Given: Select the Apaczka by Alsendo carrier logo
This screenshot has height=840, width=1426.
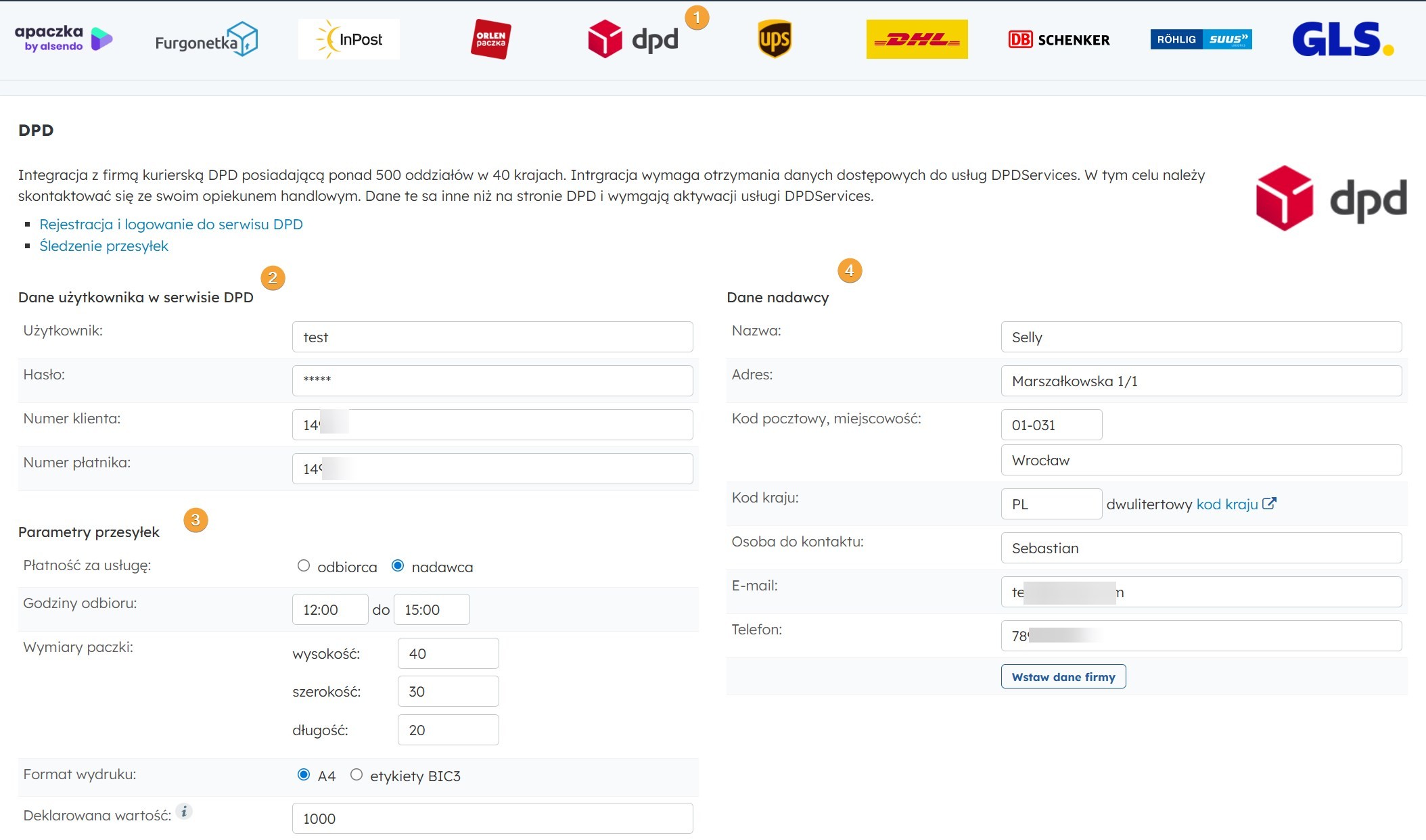Looking at the screenshot, I should pyautogui.click(x=64, y=39).
